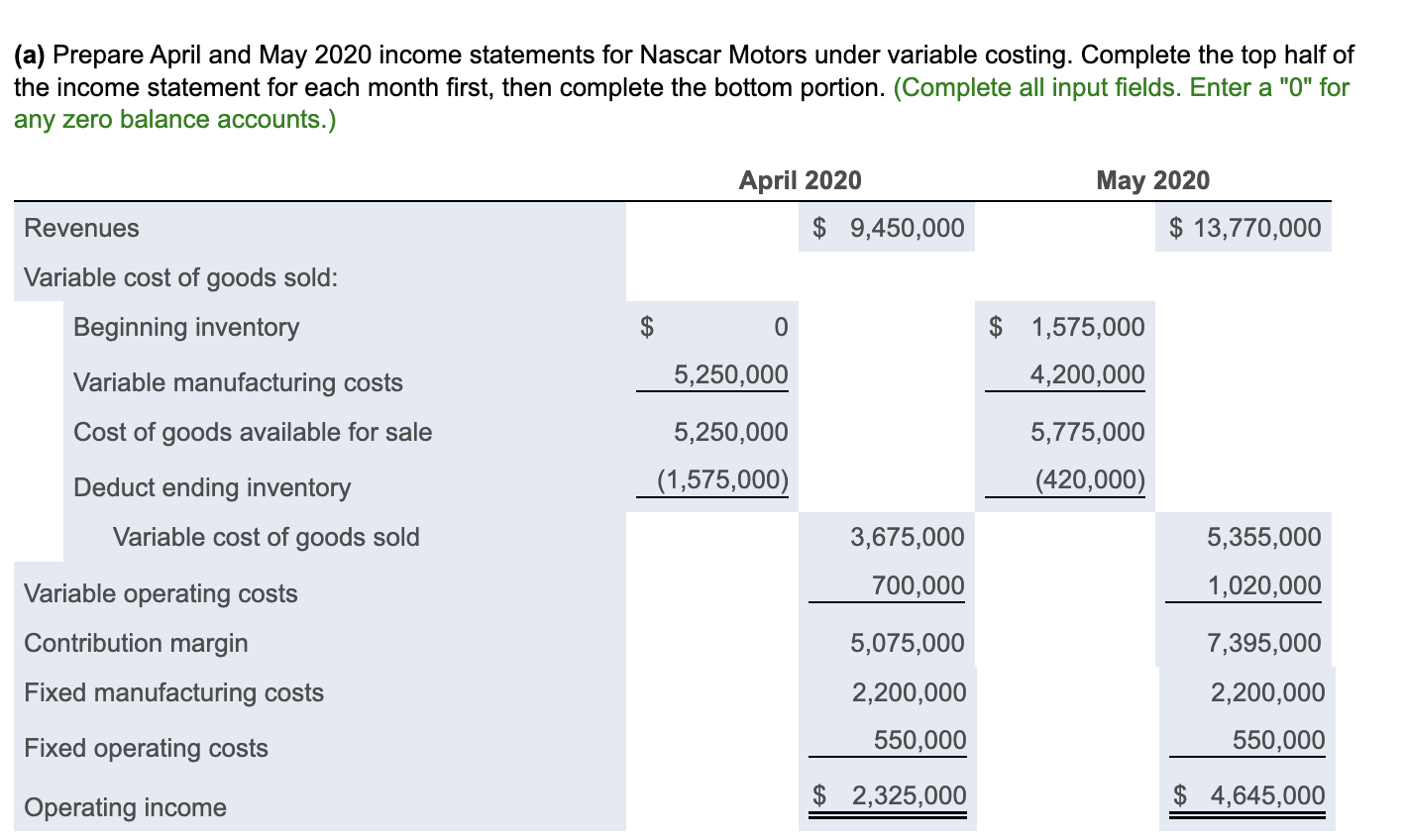The image size is (1405, 840).
Task: Select April operating income $2,325,000
Action: click(x=889, y=796)
